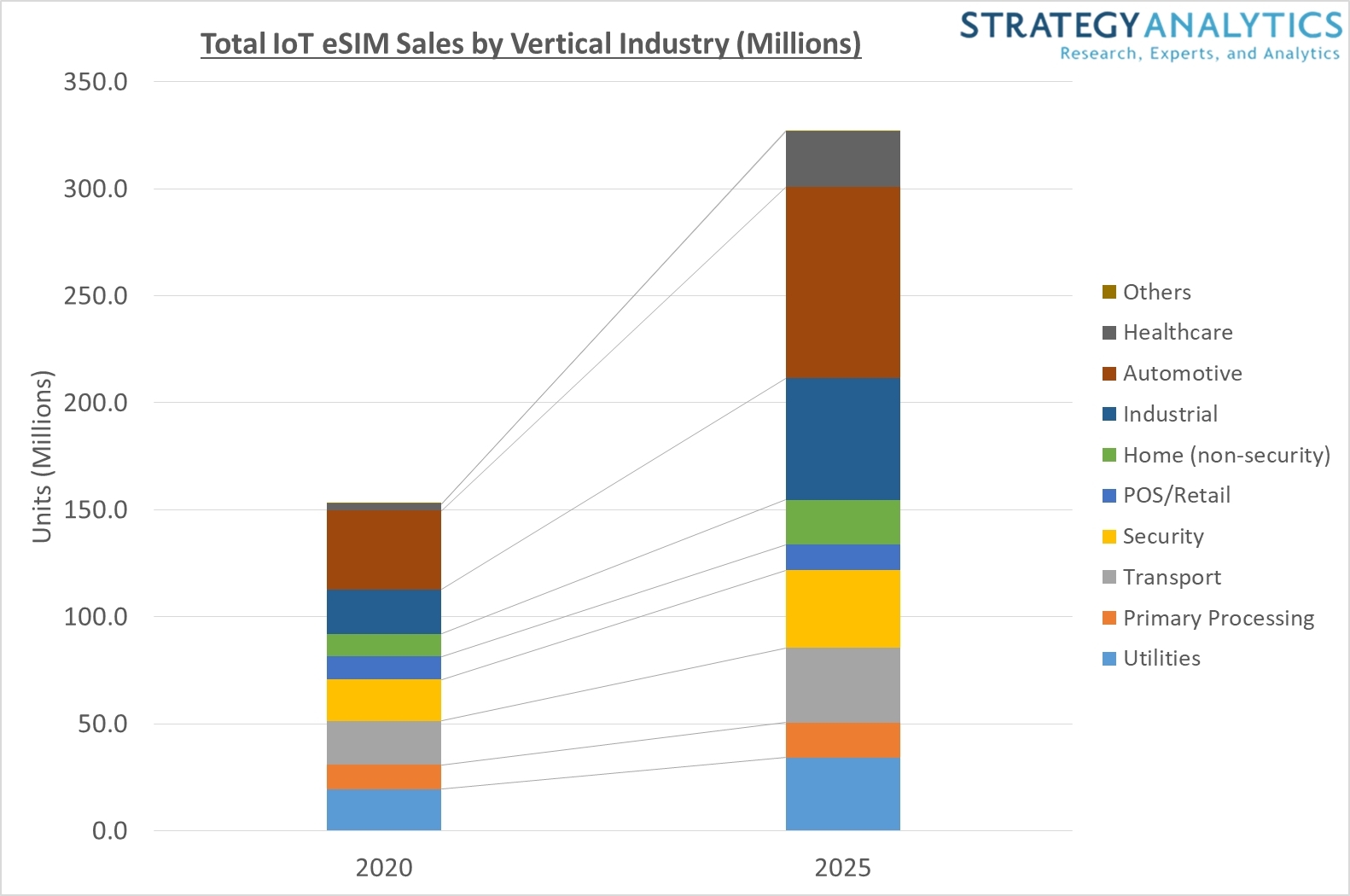Click the Security legend yellow swatch

(1109, 537)
